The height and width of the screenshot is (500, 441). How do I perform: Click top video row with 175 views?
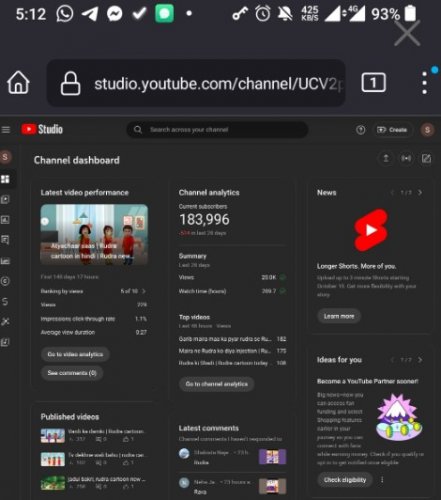(x=232, y=351)
